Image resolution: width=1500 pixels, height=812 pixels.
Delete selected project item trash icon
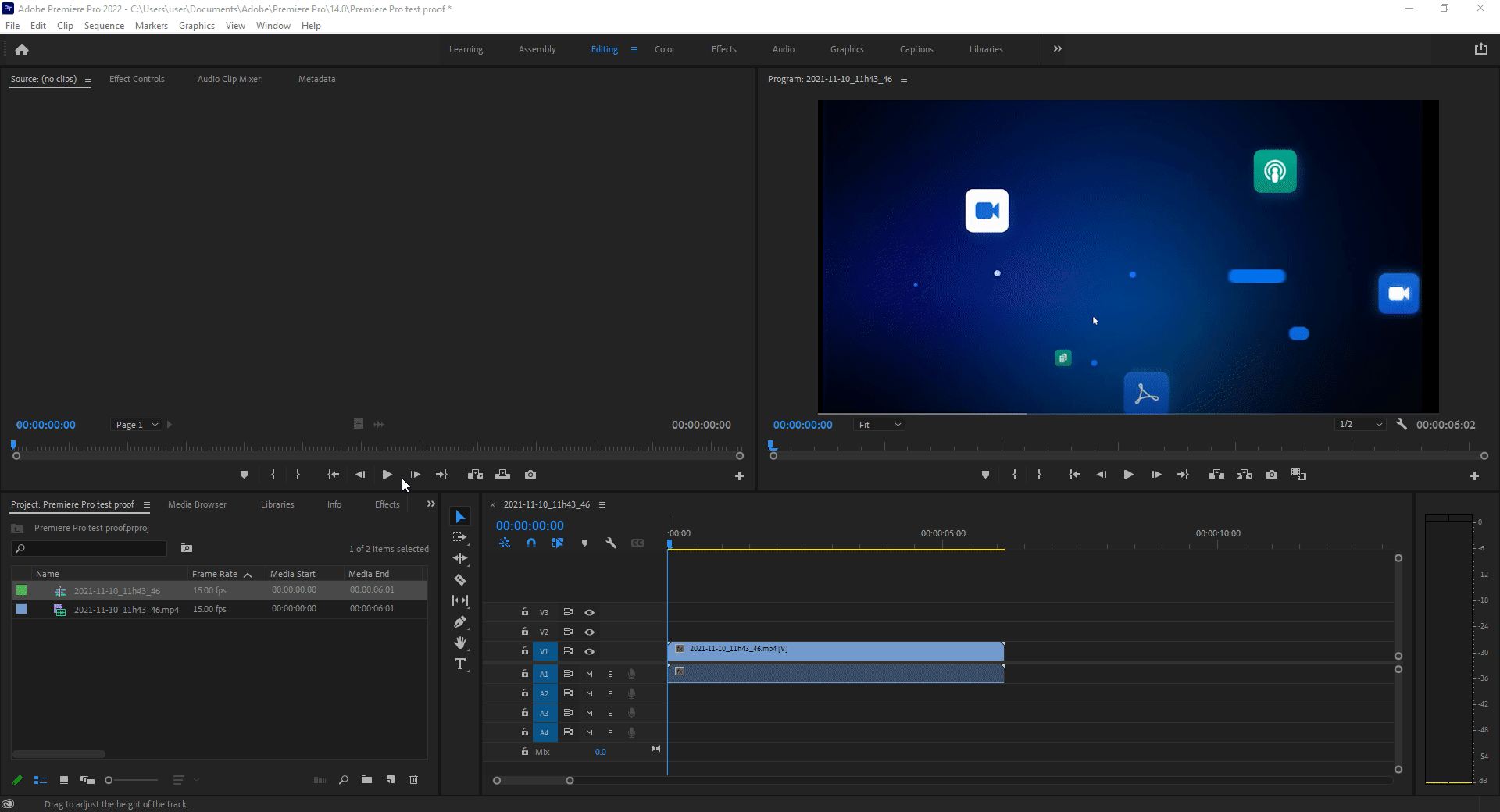(x=414, y=779)
